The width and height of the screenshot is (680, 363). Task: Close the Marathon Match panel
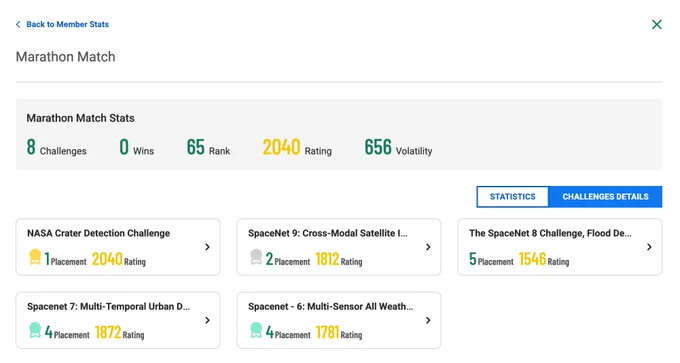click(657, 25)
